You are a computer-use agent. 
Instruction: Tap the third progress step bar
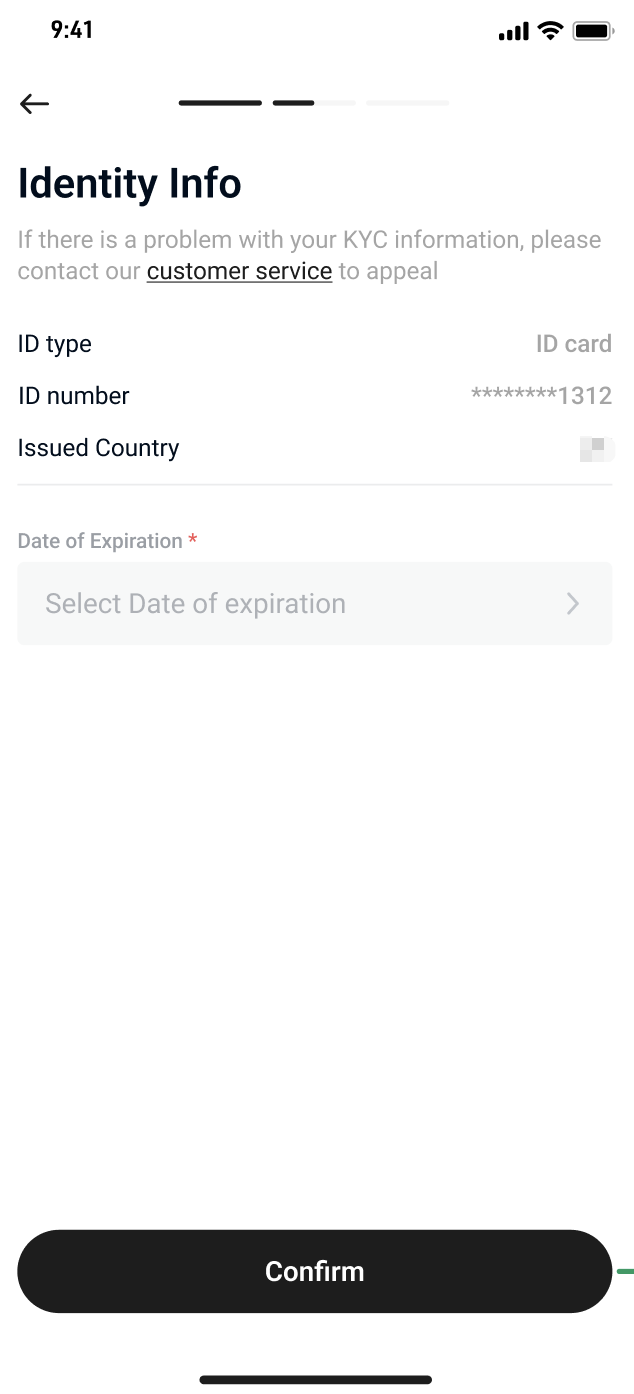click(x=336, y=103)
